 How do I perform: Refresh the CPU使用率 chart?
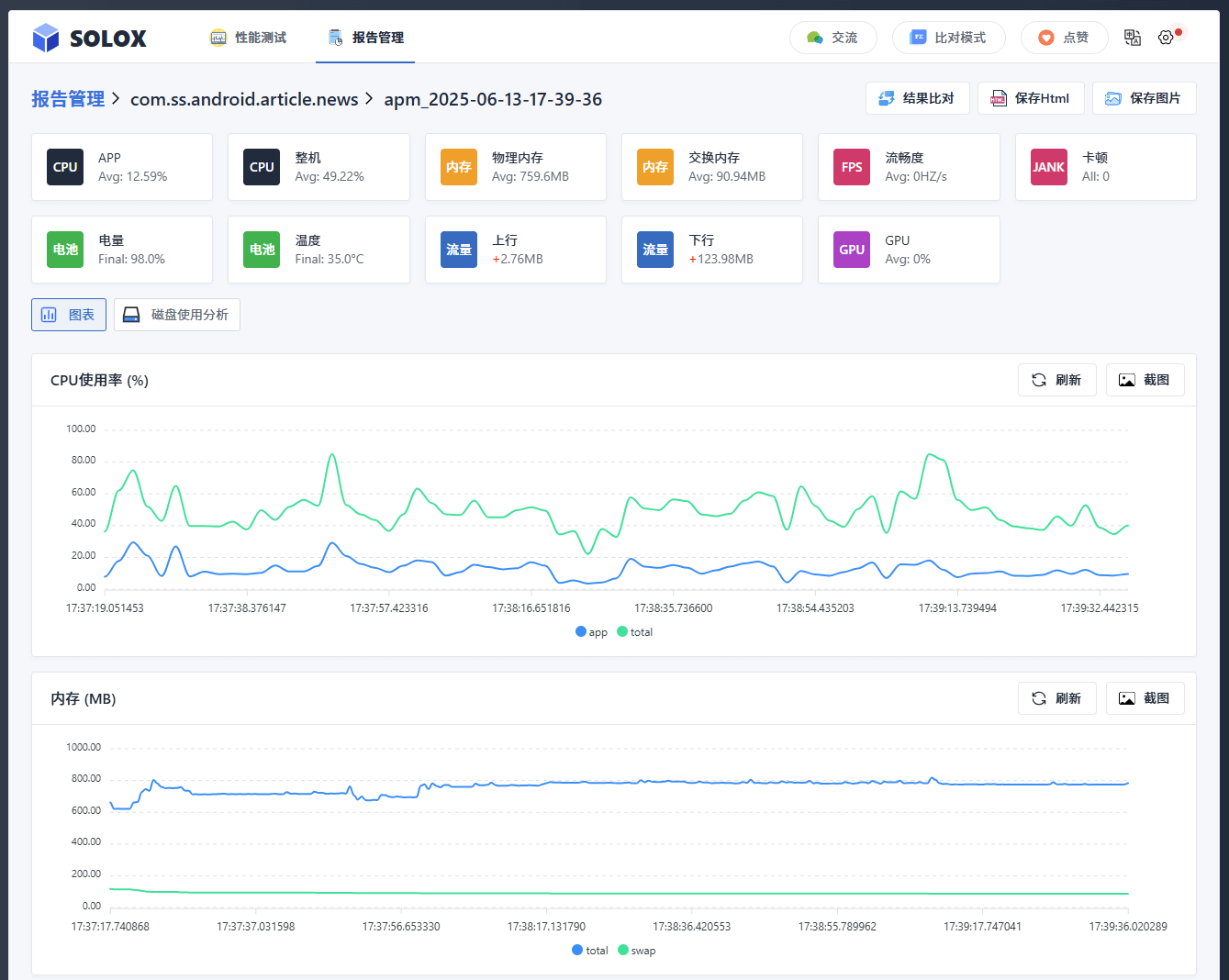(1057, 380)
